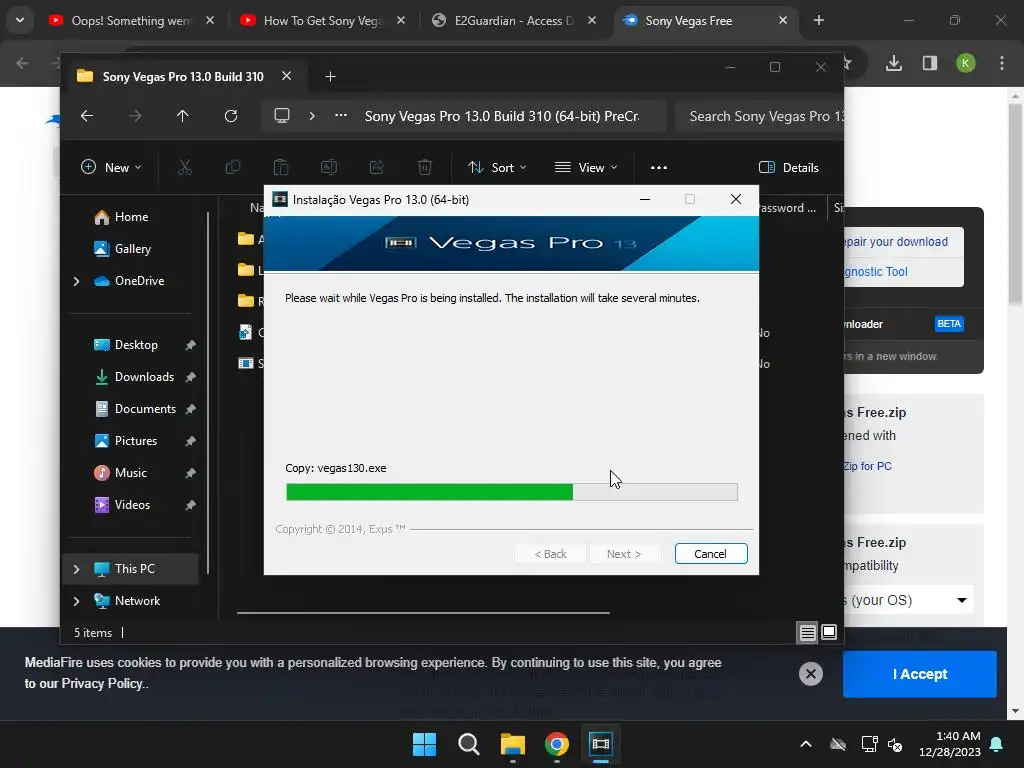This screenshot has height=768, width=1024.
Task: Click Vegas installer taskbar icon
Action: point(601,744)
